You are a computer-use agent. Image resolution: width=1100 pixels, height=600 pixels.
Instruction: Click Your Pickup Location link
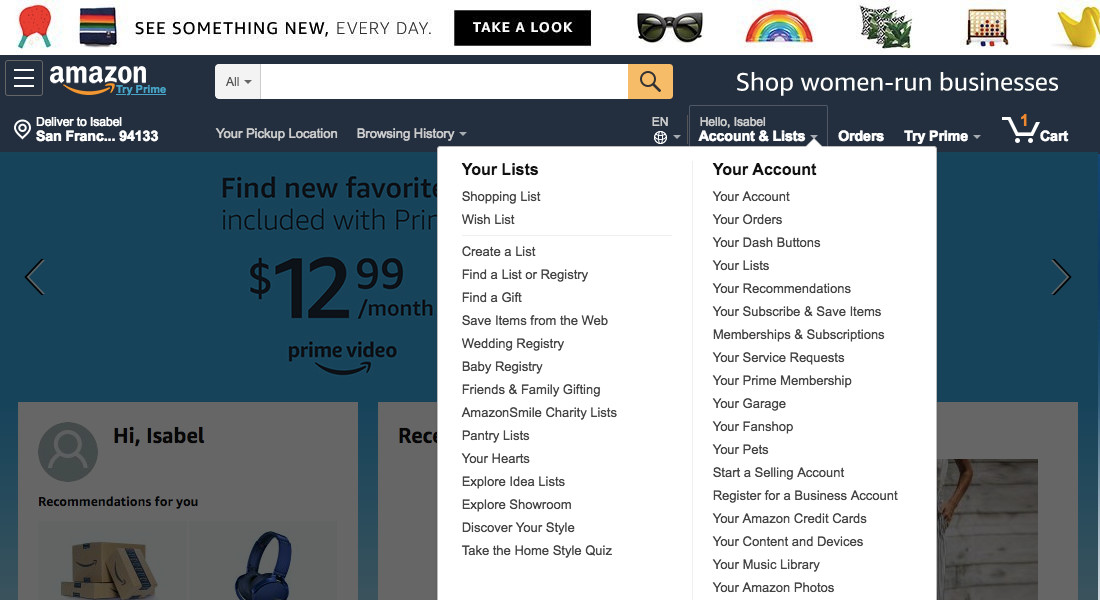277,133
